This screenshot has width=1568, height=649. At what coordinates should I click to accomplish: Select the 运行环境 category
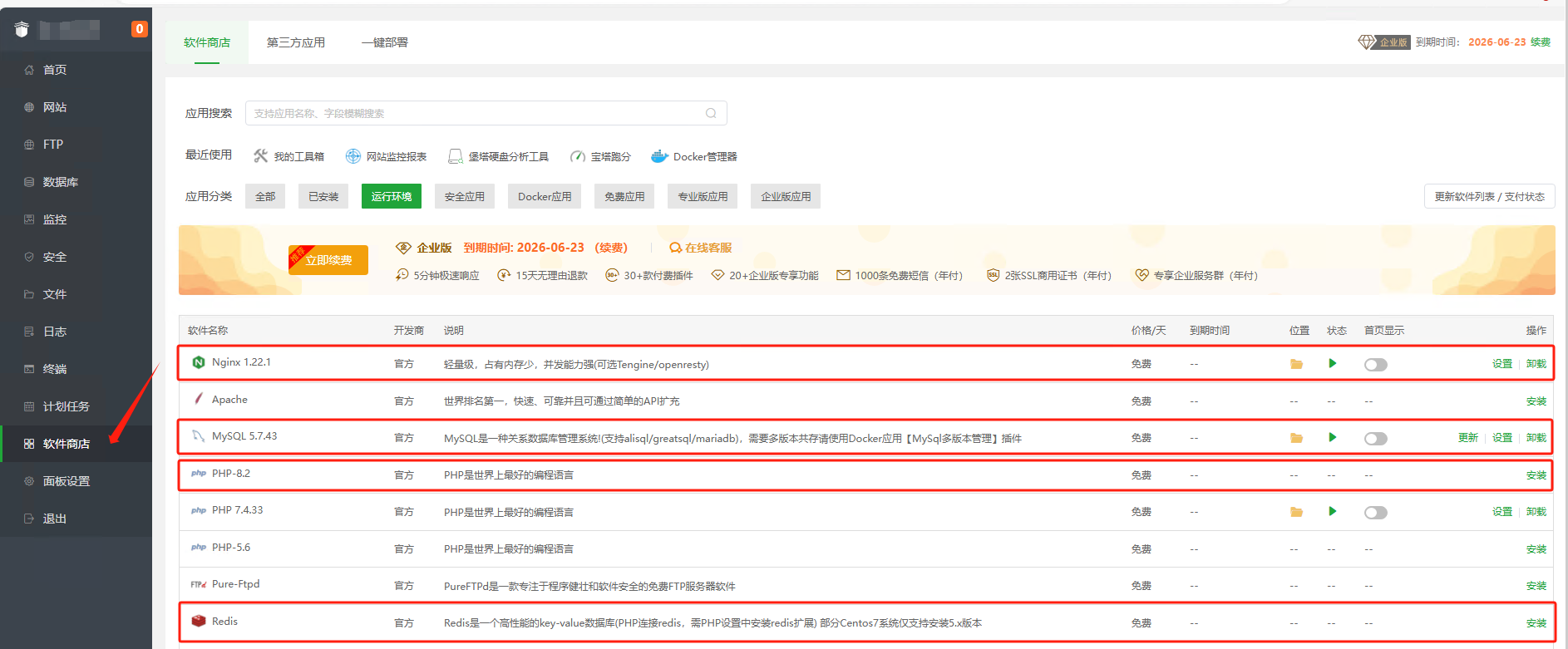(392, 196)
